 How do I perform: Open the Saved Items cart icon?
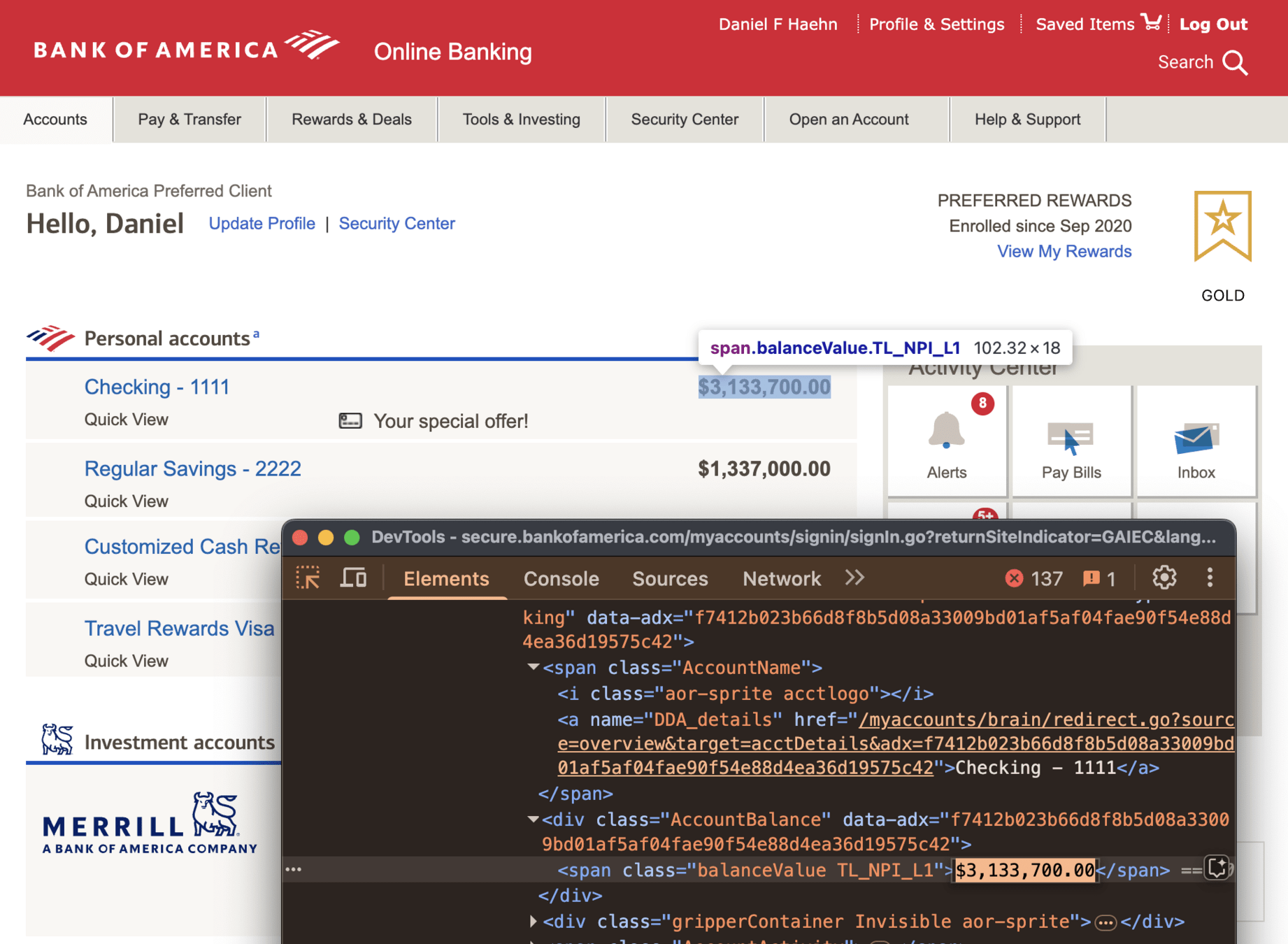point(1151,22)
